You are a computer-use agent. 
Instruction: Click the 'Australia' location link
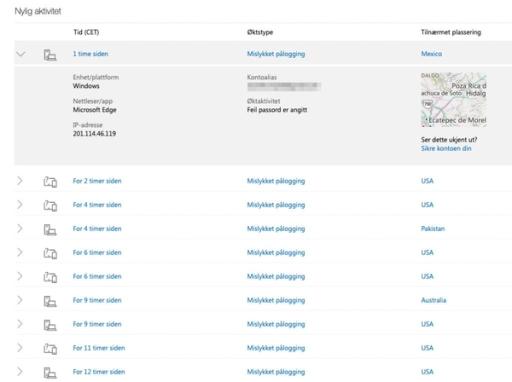(433, 300)
